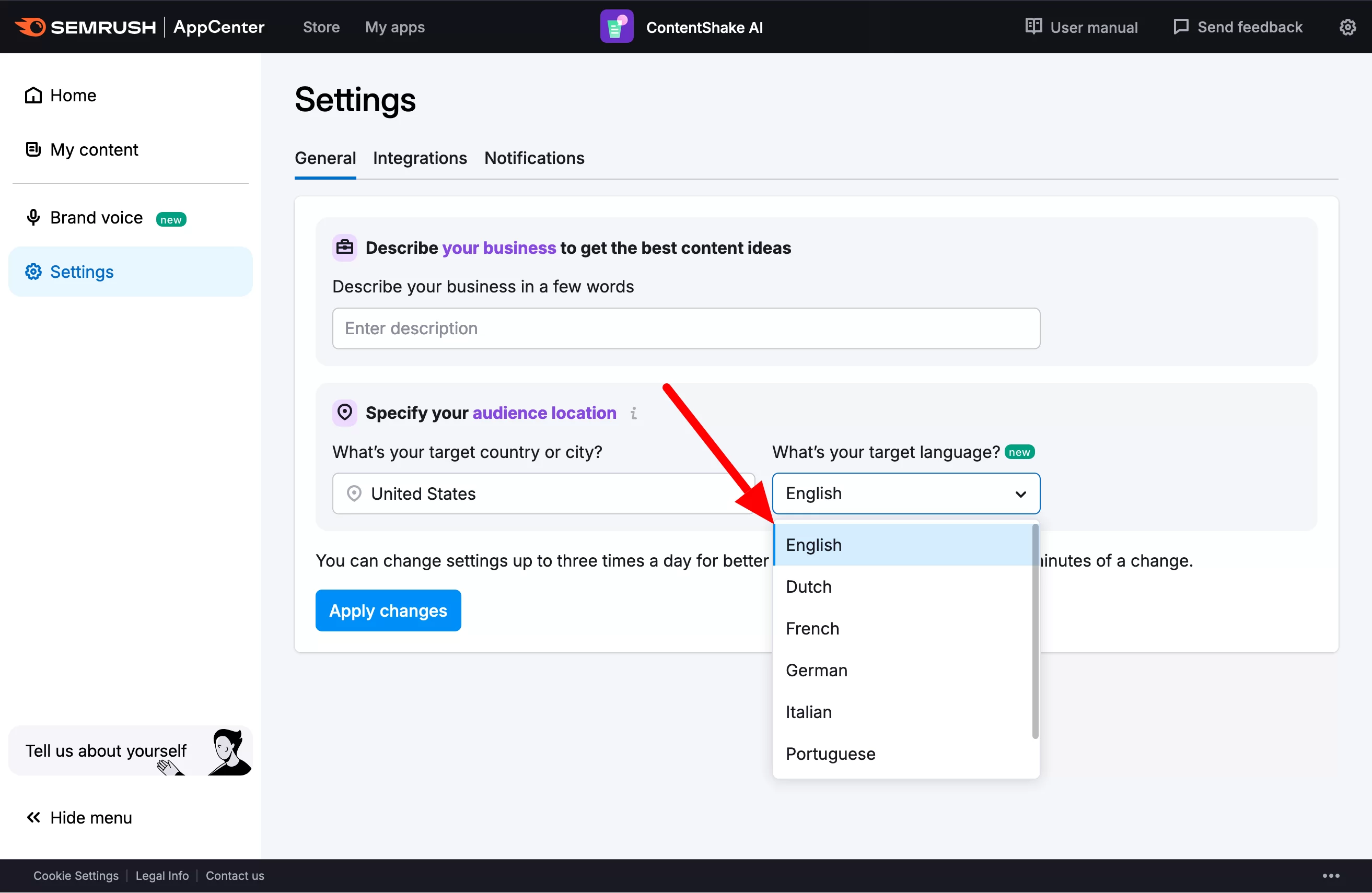Click ContentShake AI title in header
This screenshot has width=1372, height=893.
pyautogui.click(x=704, y=27)
